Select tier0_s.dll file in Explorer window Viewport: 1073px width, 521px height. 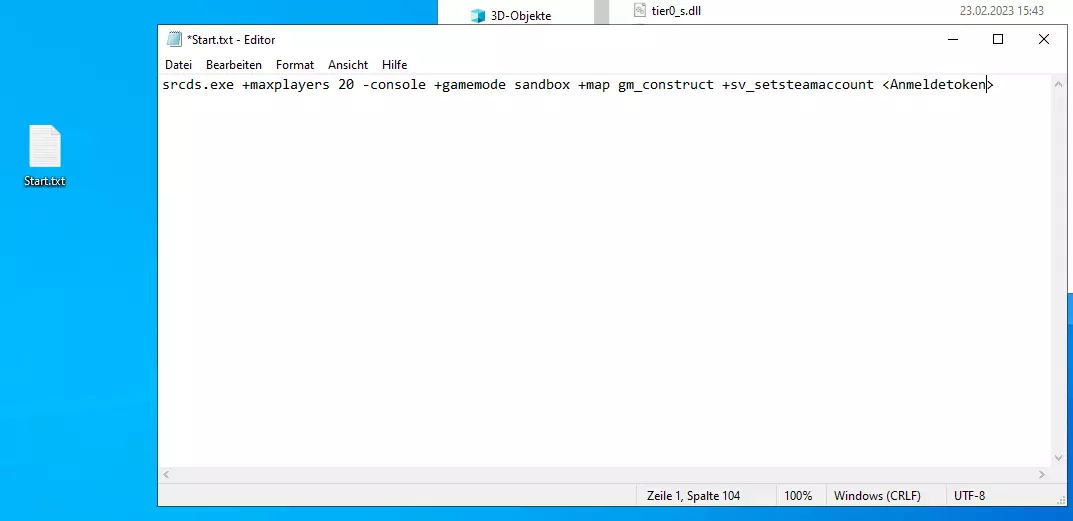(x=675, y=10)
